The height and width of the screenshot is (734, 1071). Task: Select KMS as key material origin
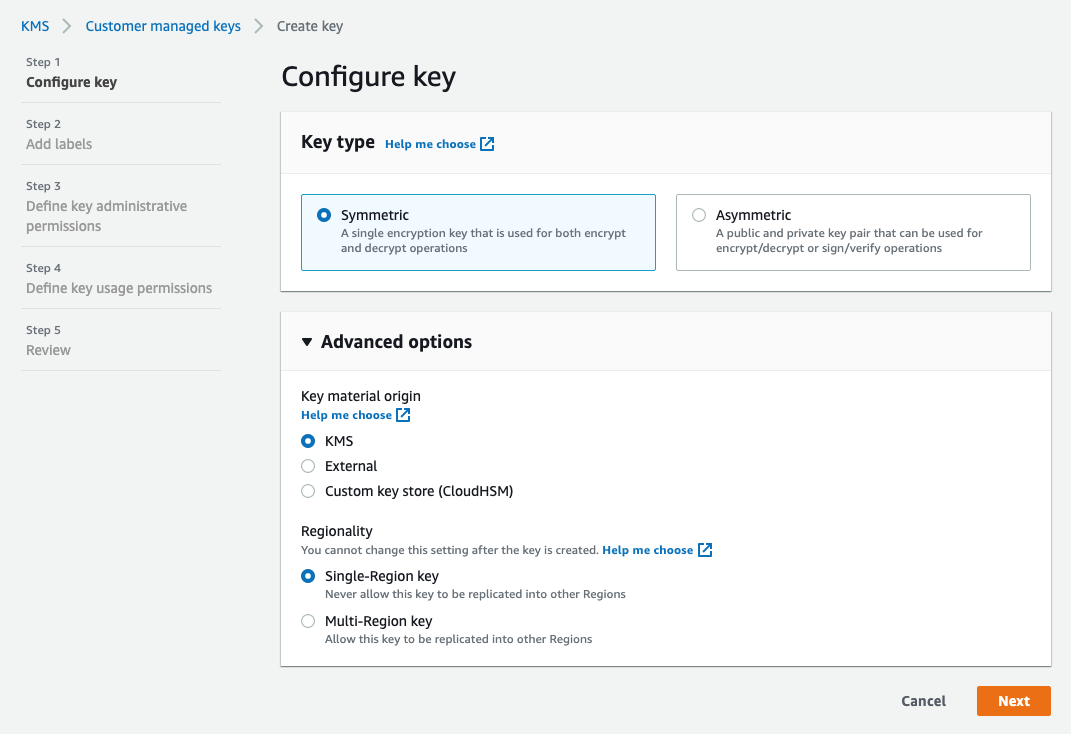tap(308, 441)
